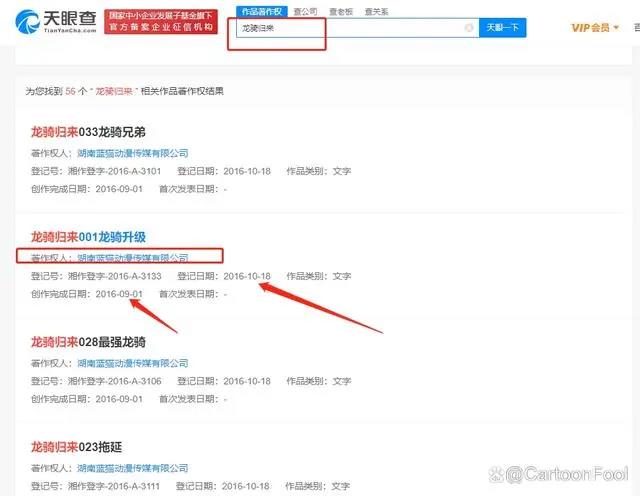Clear the search box with the round clear icon
Image resolution: width=640 pixels, height=496 pixels.
click(x=469, y=28)
